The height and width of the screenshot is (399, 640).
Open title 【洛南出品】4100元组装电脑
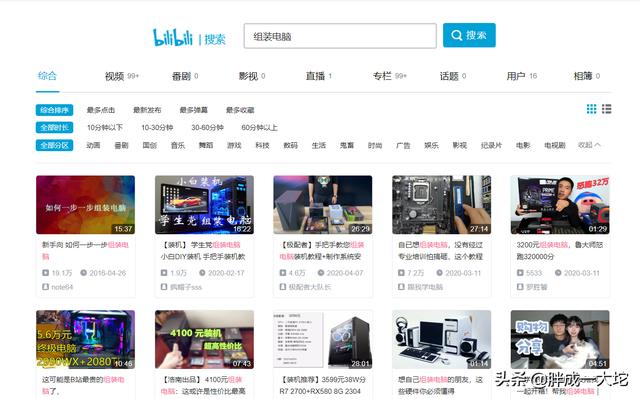pos(203,385)
